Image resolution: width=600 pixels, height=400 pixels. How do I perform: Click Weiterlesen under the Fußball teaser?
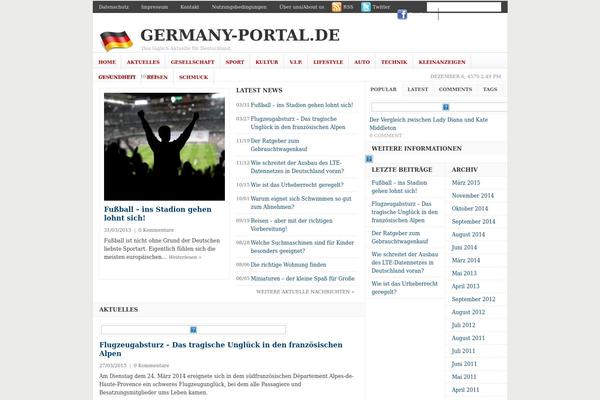[x=185, y=257]
